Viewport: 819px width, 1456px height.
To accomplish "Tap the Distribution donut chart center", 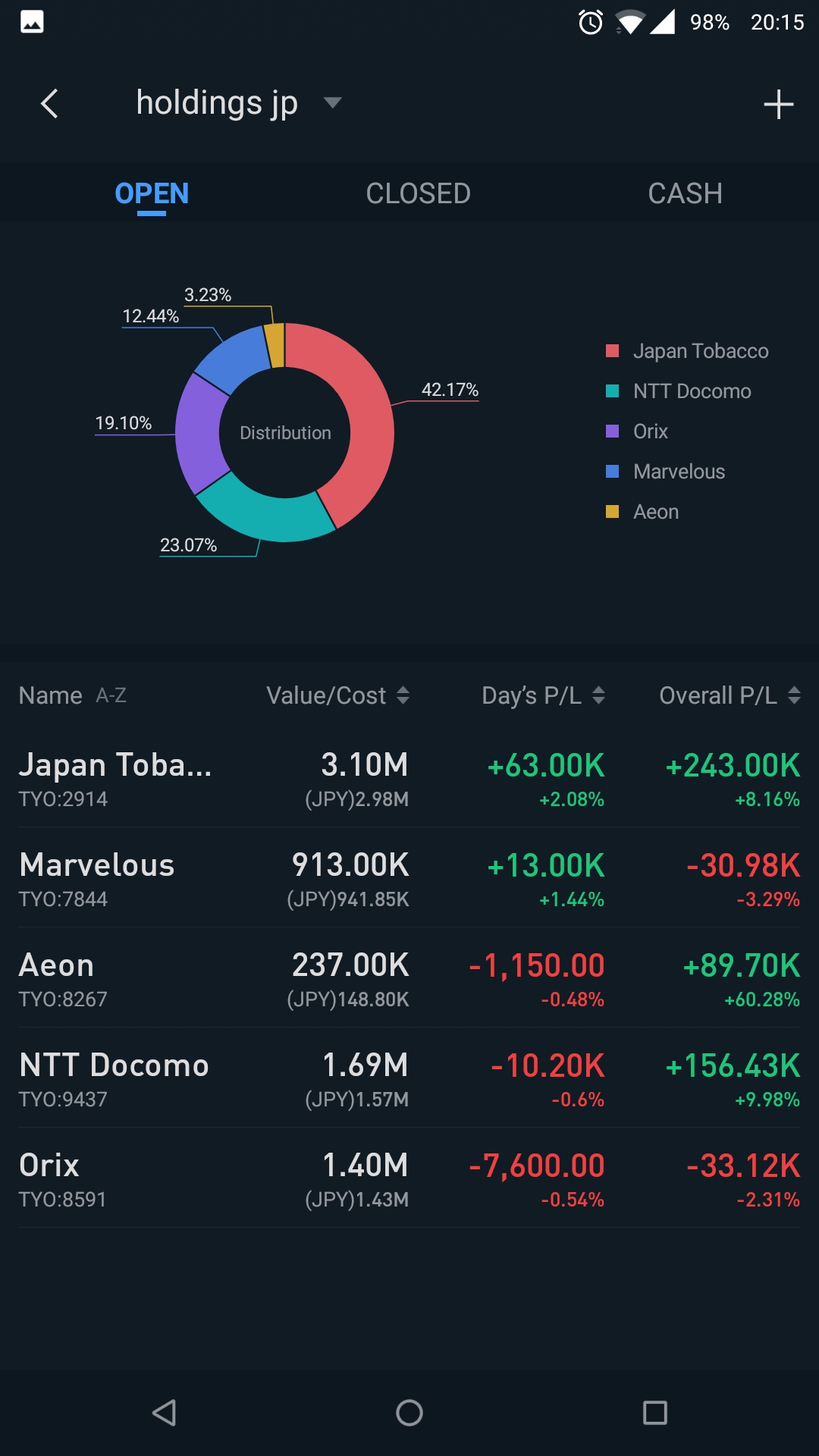I will click(285, 433).
